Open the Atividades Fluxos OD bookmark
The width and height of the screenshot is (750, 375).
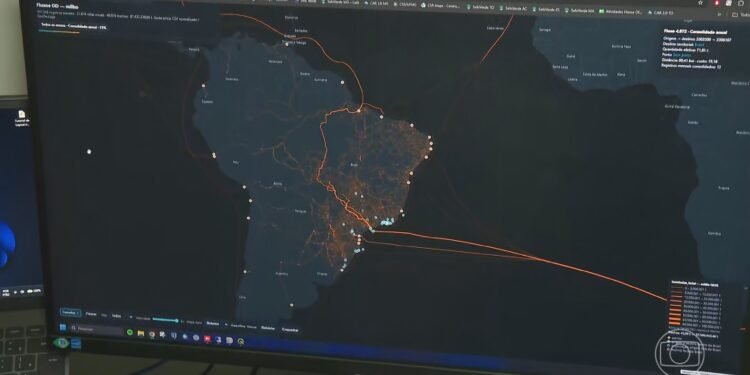[x=620, y=12]
